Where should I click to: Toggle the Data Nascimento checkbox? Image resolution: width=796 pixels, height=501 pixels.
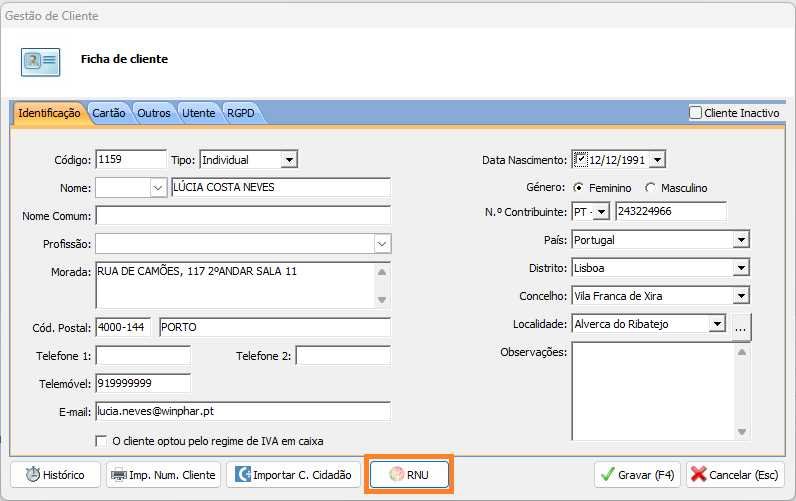(x=580, y=159)
